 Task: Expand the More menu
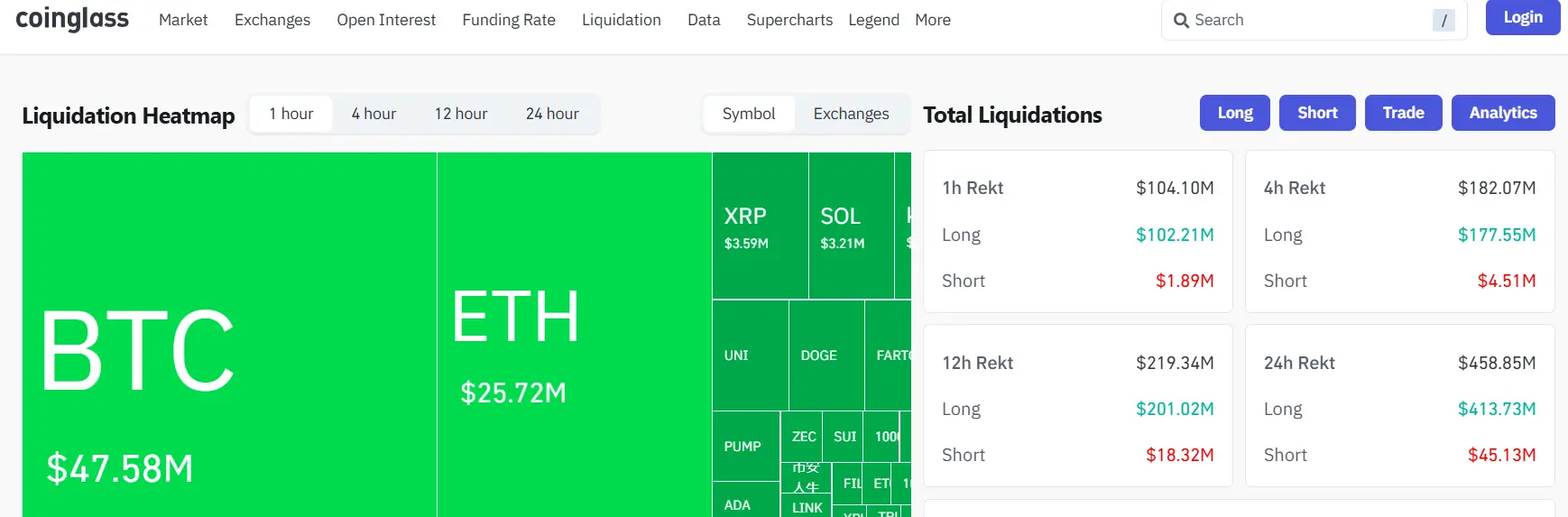(933, 20)
